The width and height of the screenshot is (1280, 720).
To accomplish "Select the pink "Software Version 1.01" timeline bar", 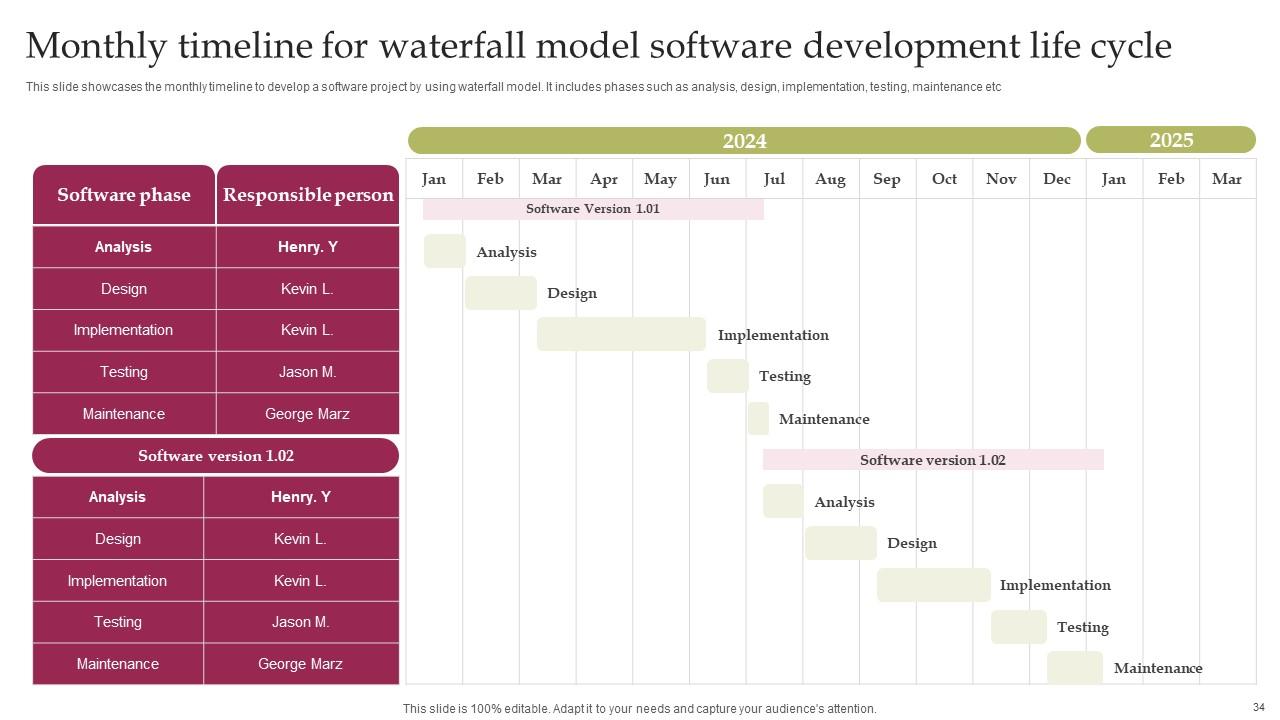I will pos(593,209).
